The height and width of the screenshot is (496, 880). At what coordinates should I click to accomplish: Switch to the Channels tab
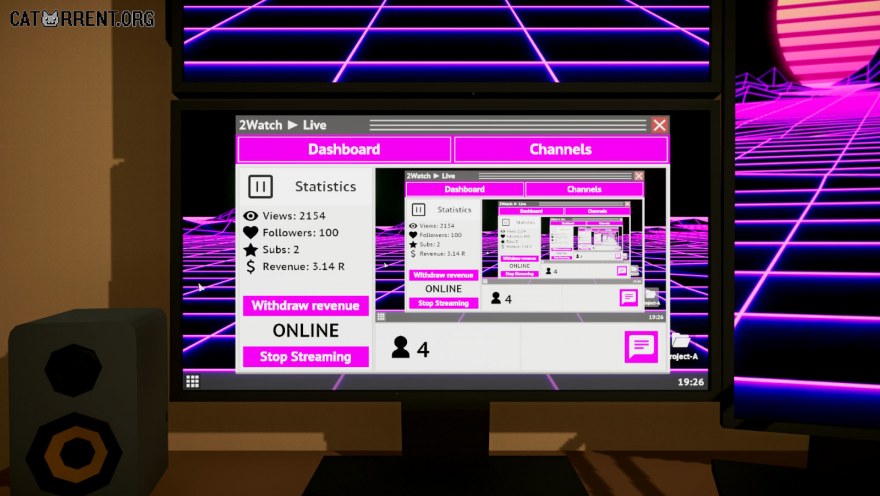tap(561, 149)
